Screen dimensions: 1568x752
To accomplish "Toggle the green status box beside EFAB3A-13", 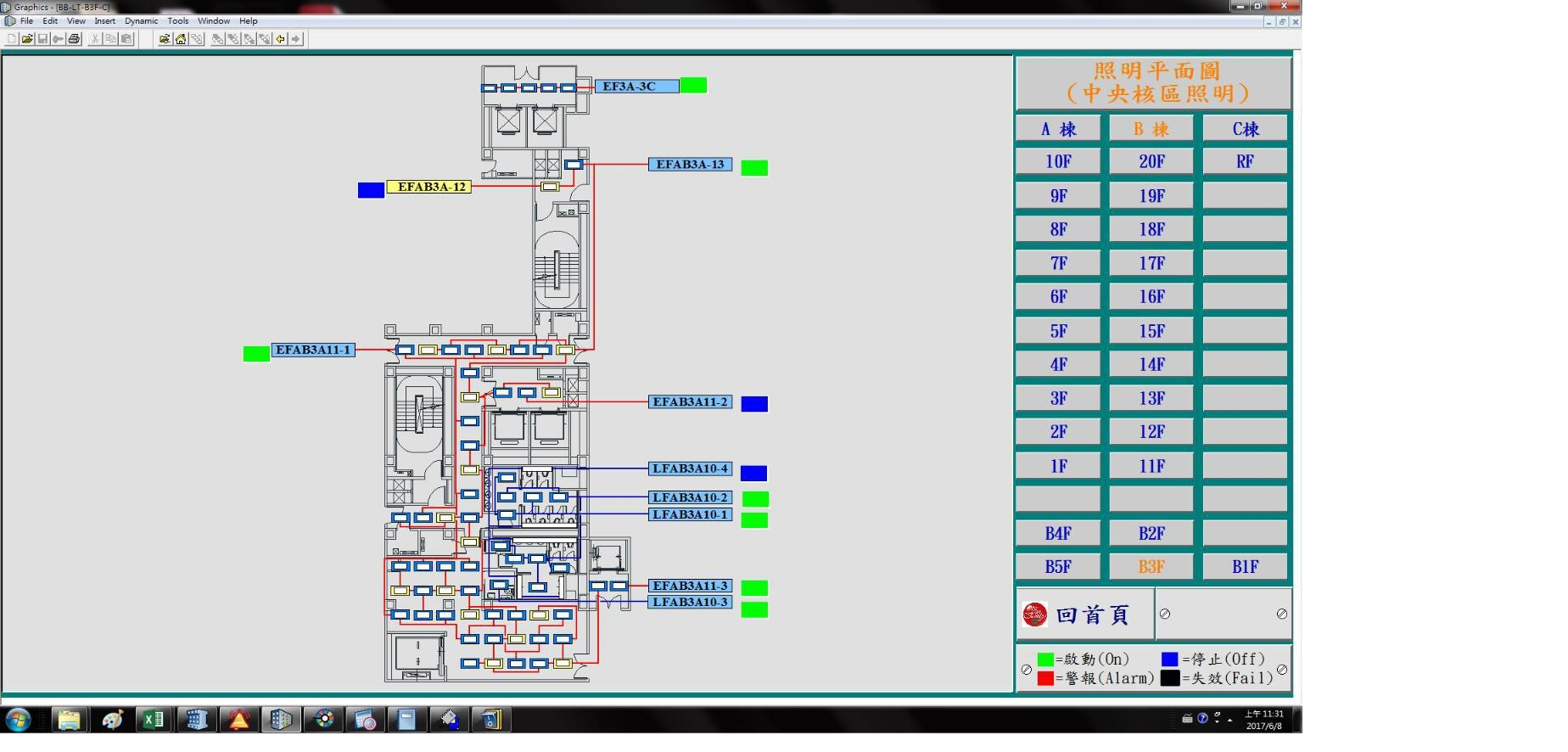I will point(754,168).
